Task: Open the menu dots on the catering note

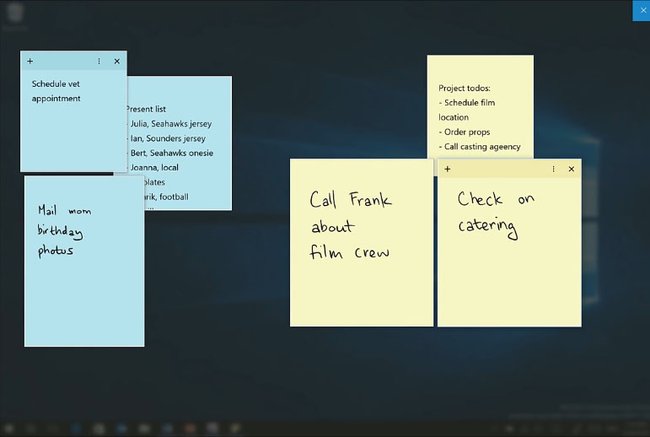Action: click(553, 169)
